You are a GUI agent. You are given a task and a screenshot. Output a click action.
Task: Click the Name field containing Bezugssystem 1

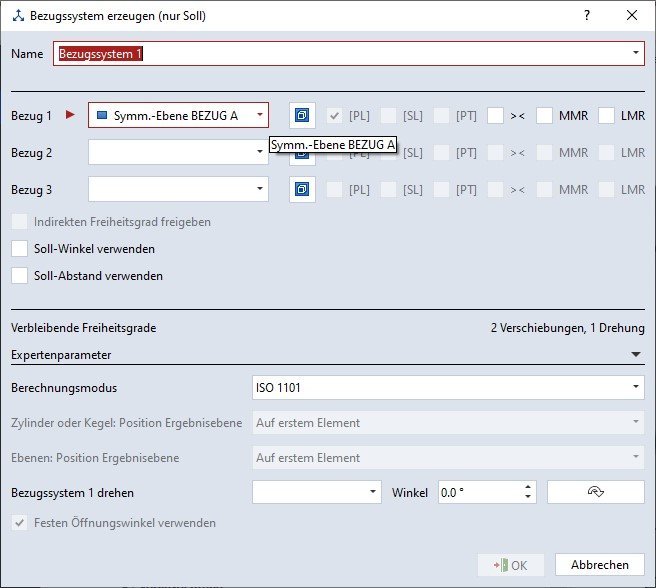340,53
